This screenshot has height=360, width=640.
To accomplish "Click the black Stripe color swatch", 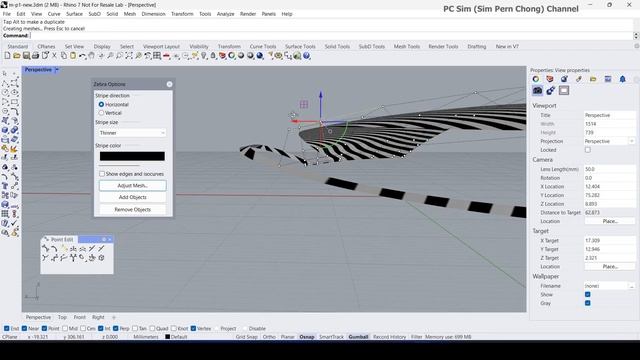I will click(x=132, y=156).
